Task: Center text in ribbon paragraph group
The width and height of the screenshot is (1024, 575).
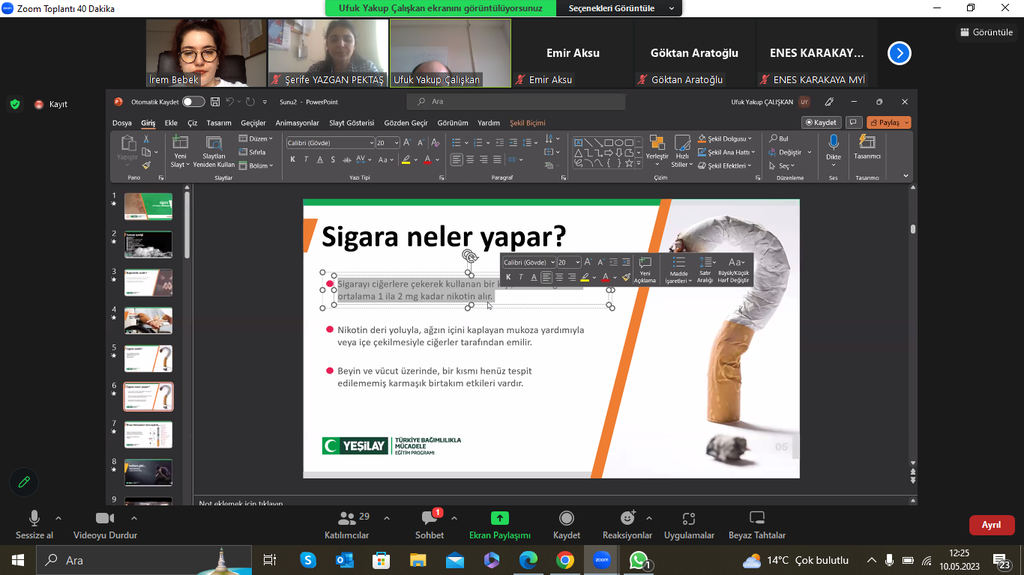Action: point(470,159)
